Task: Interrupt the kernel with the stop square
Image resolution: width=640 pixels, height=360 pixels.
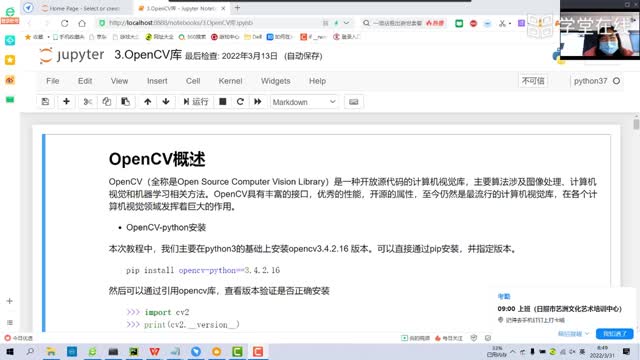Action: pos(222,102)
